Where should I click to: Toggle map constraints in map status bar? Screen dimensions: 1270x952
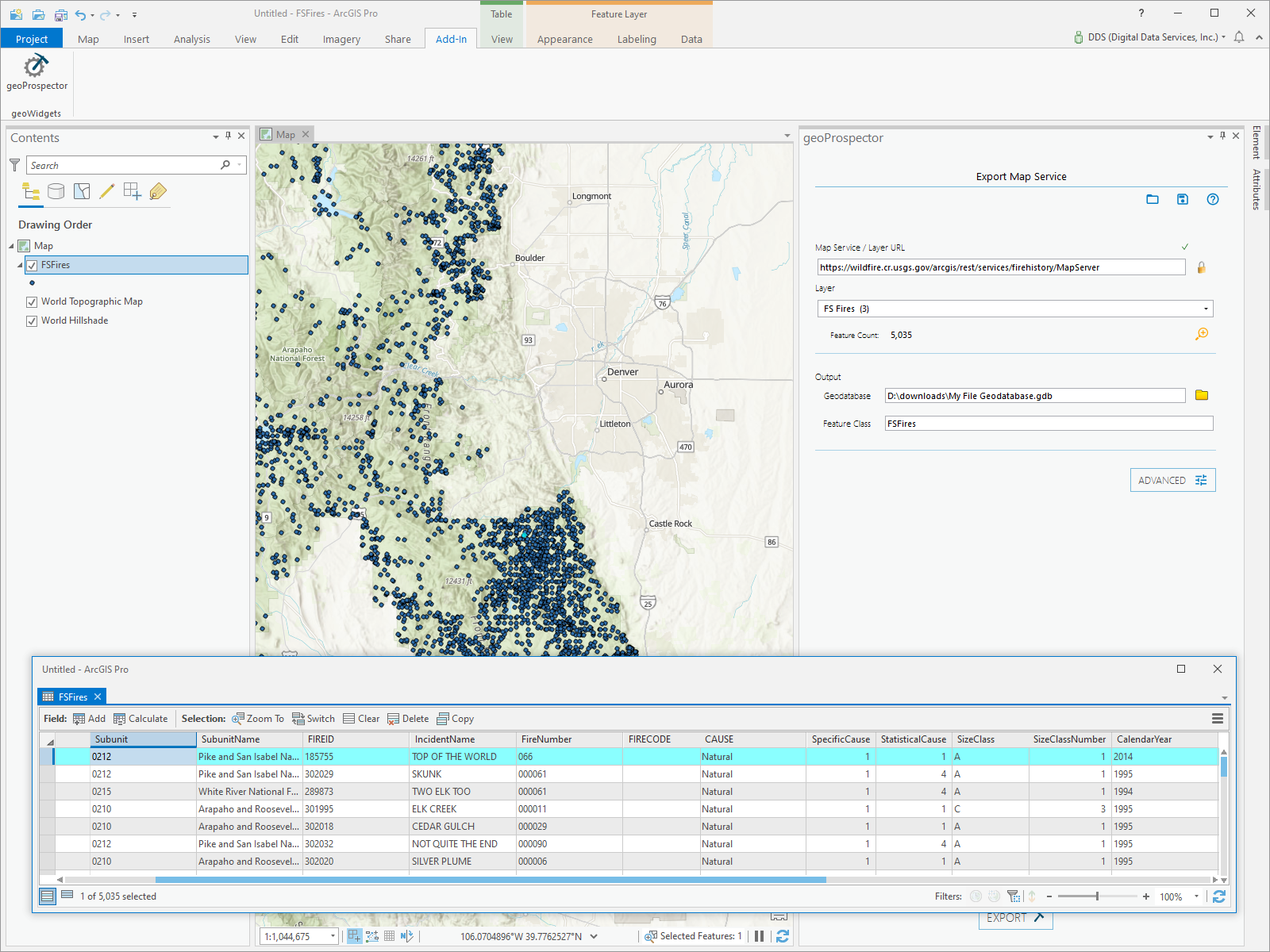[x=371, y=936]
